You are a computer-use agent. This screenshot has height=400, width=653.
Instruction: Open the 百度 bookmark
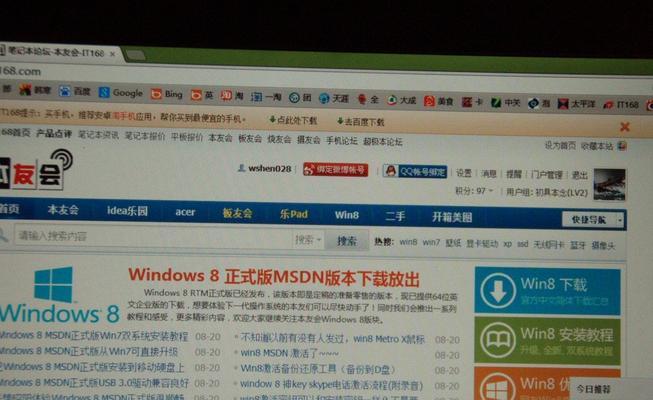click(75, 91)
